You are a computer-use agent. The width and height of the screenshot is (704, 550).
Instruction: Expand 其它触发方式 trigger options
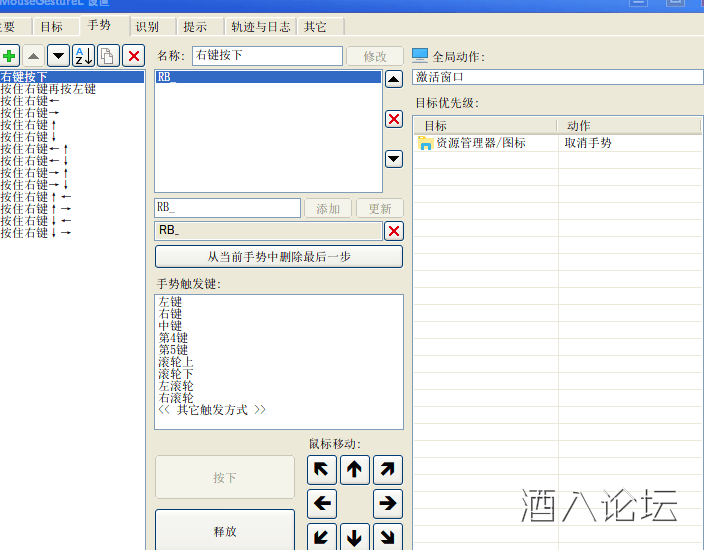tap(212, 410)
